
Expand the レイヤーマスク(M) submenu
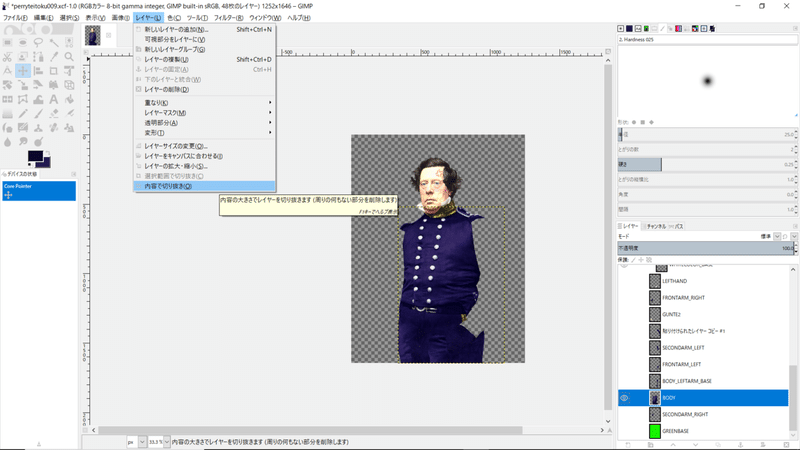[204, 113]
